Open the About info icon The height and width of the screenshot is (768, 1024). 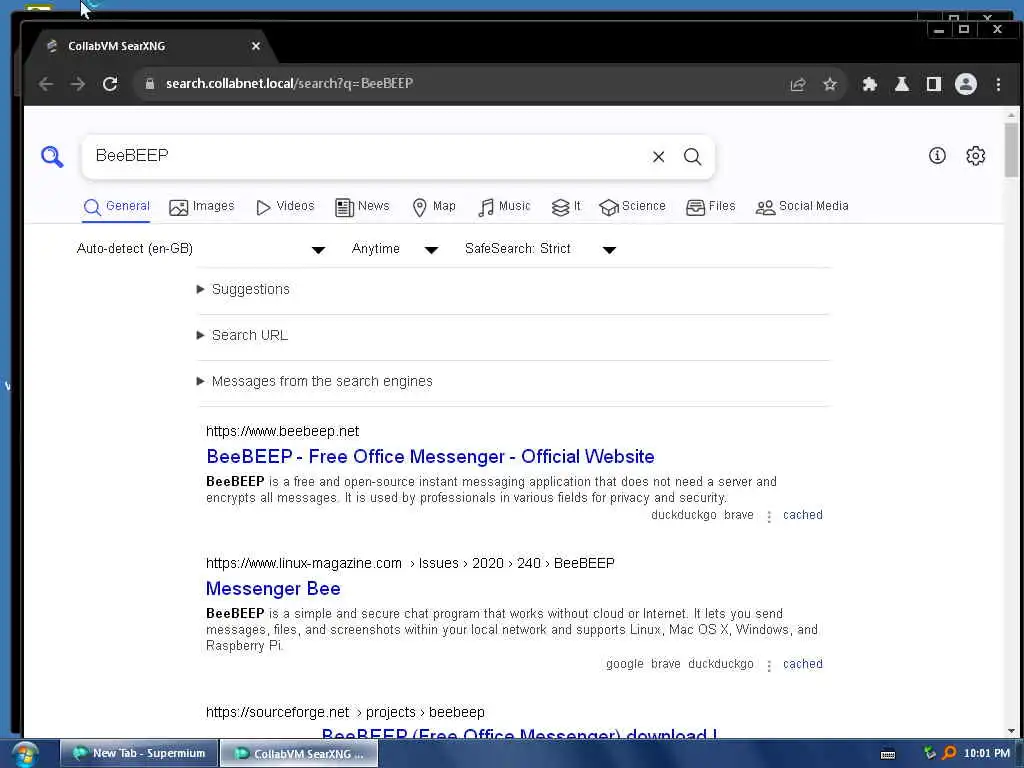(937, 155)
